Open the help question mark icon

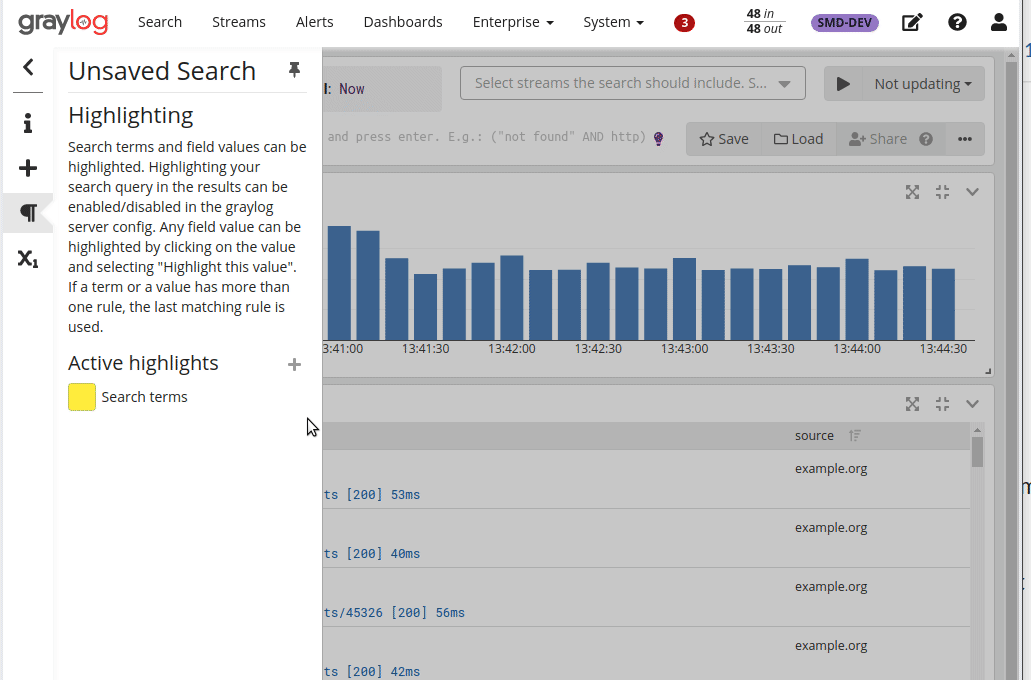(x=957, y=22)
